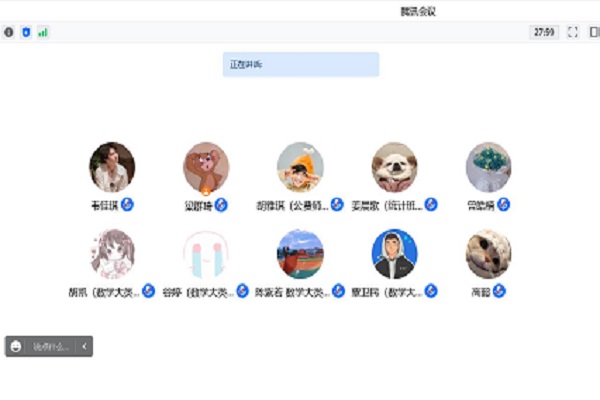Click the emoji smiley in the chat bar

click(16, 346)
